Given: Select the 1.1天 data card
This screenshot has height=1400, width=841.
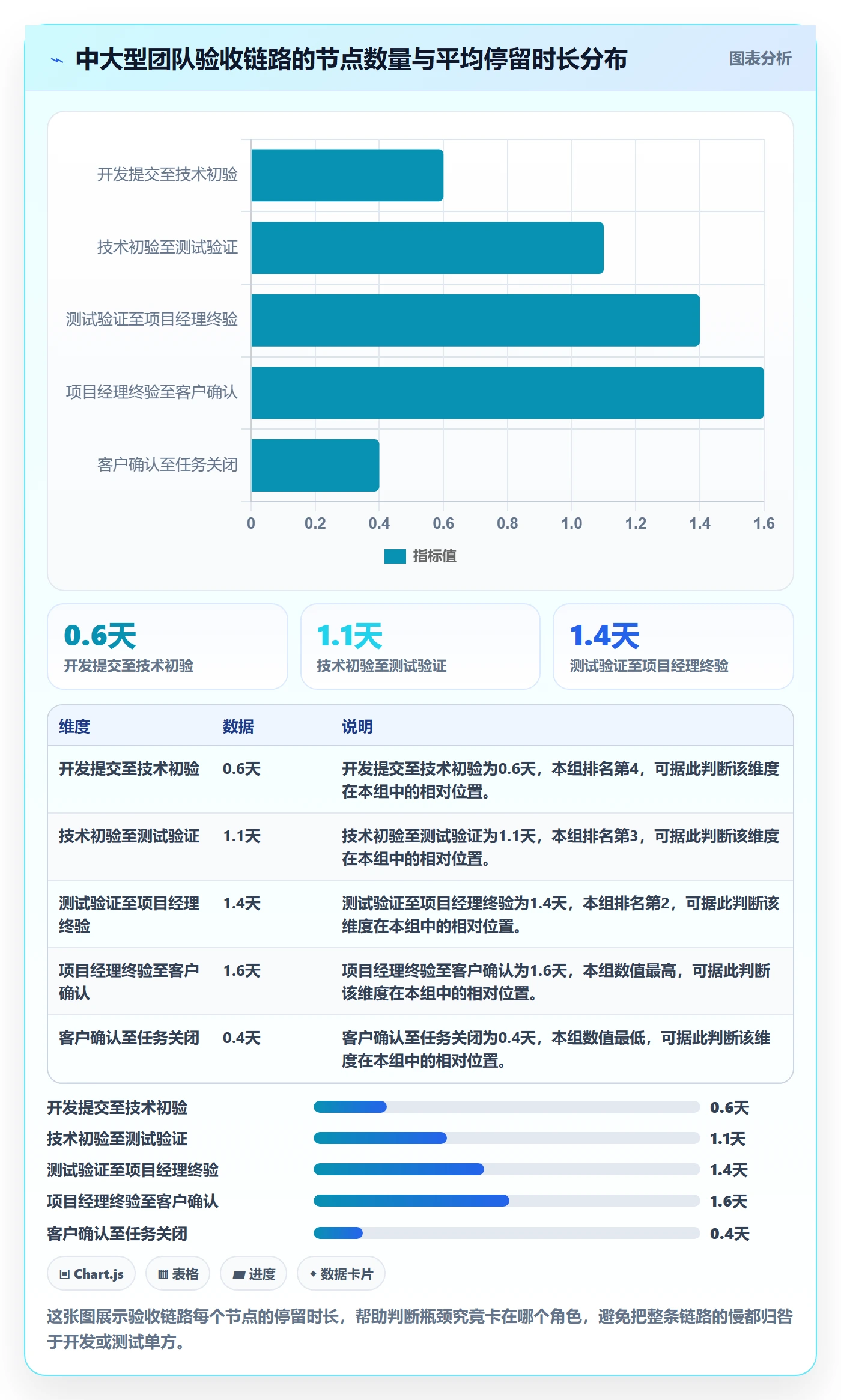Looking at the screenshot, I should pos(421,647).
